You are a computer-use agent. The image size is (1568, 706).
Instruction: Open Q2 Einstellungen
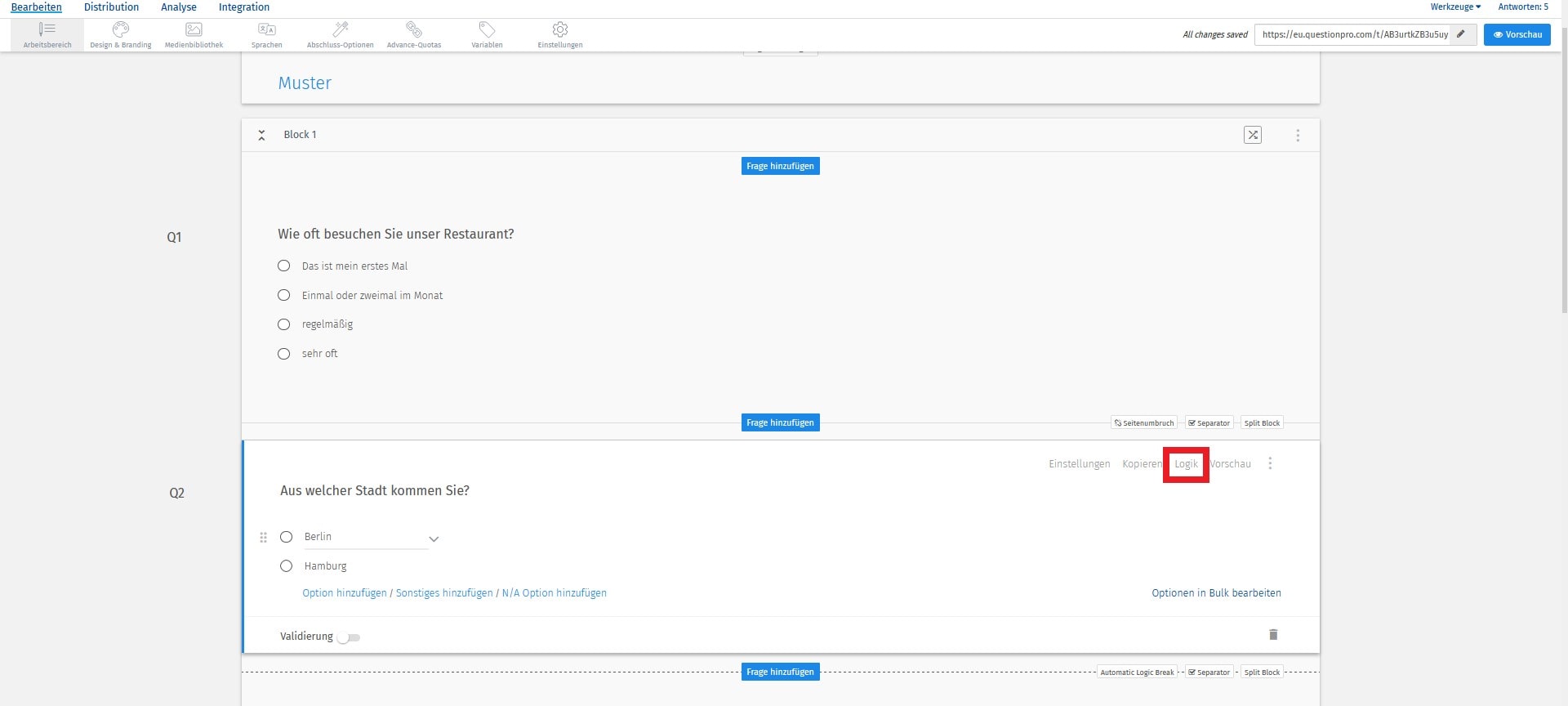1080,464
